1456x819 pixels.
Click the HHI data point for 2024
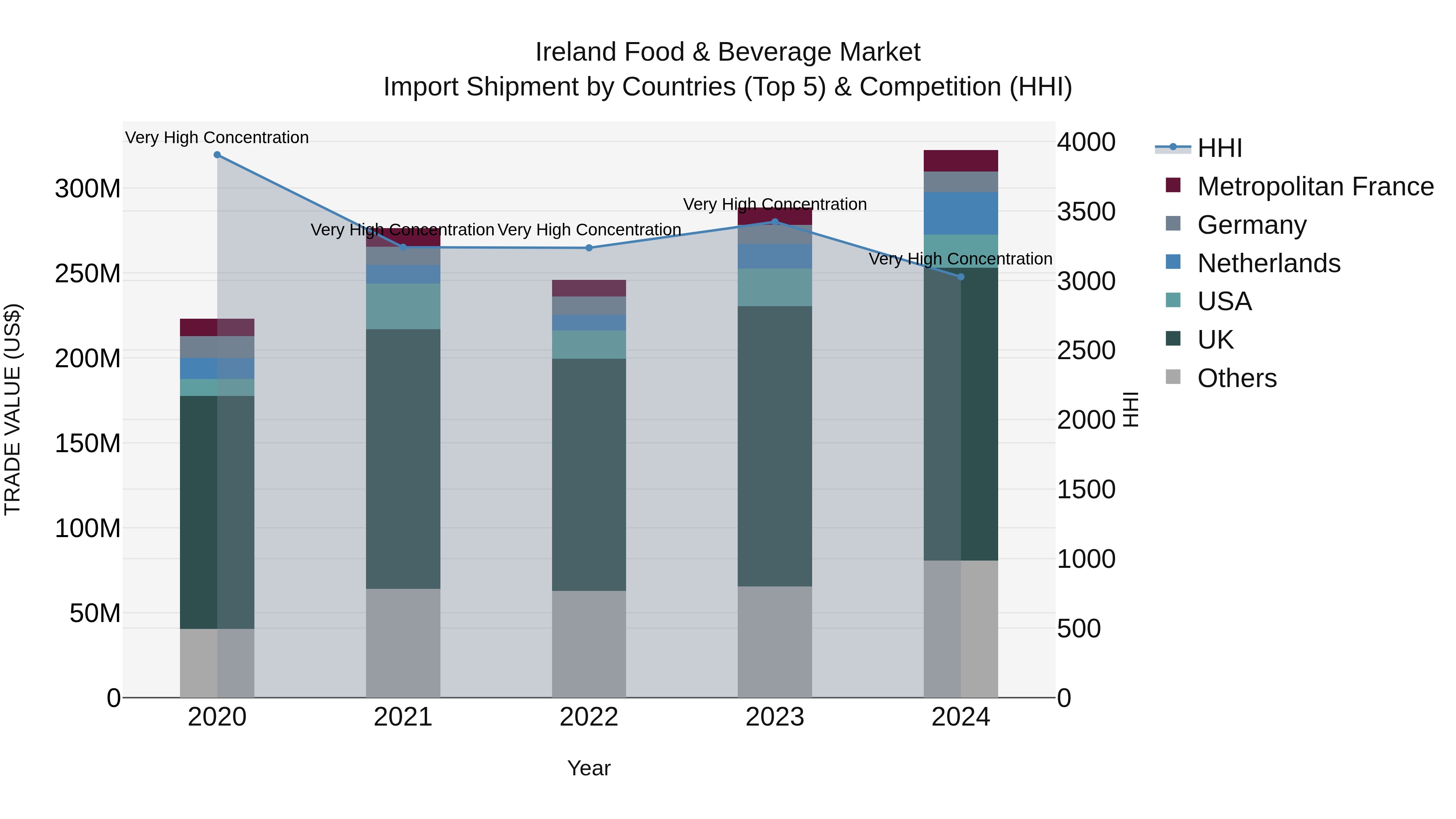(x=961, y=277)
